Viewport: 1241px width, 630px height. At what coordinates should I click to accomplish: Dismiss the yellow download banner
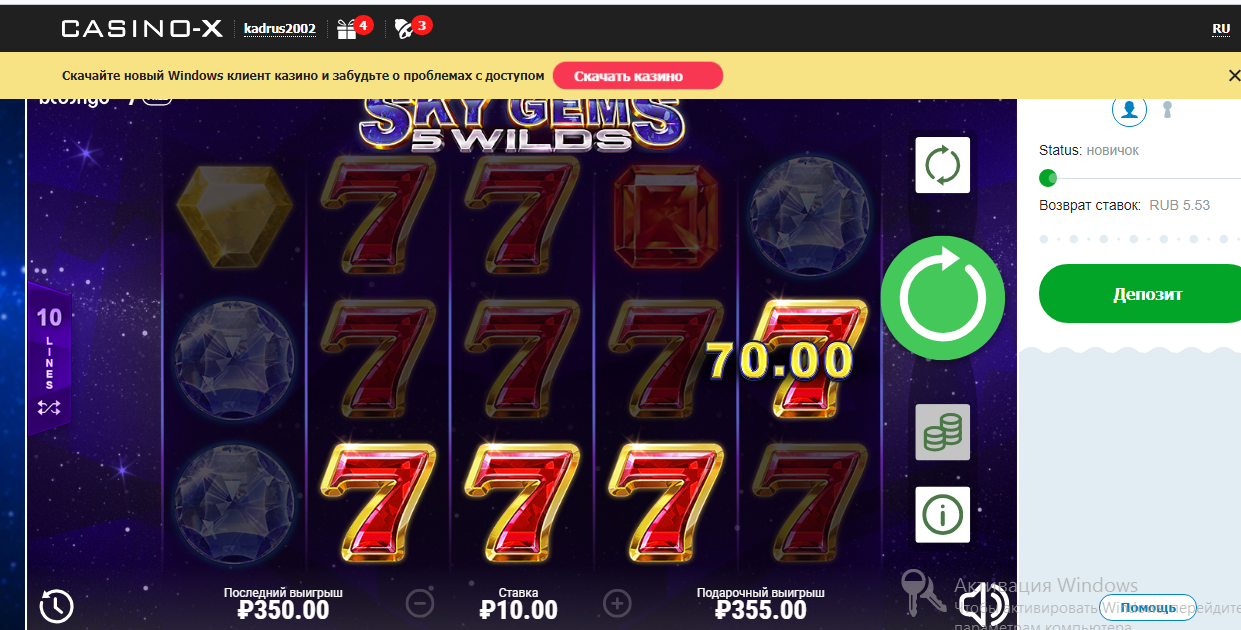[x=1233, y=75]
